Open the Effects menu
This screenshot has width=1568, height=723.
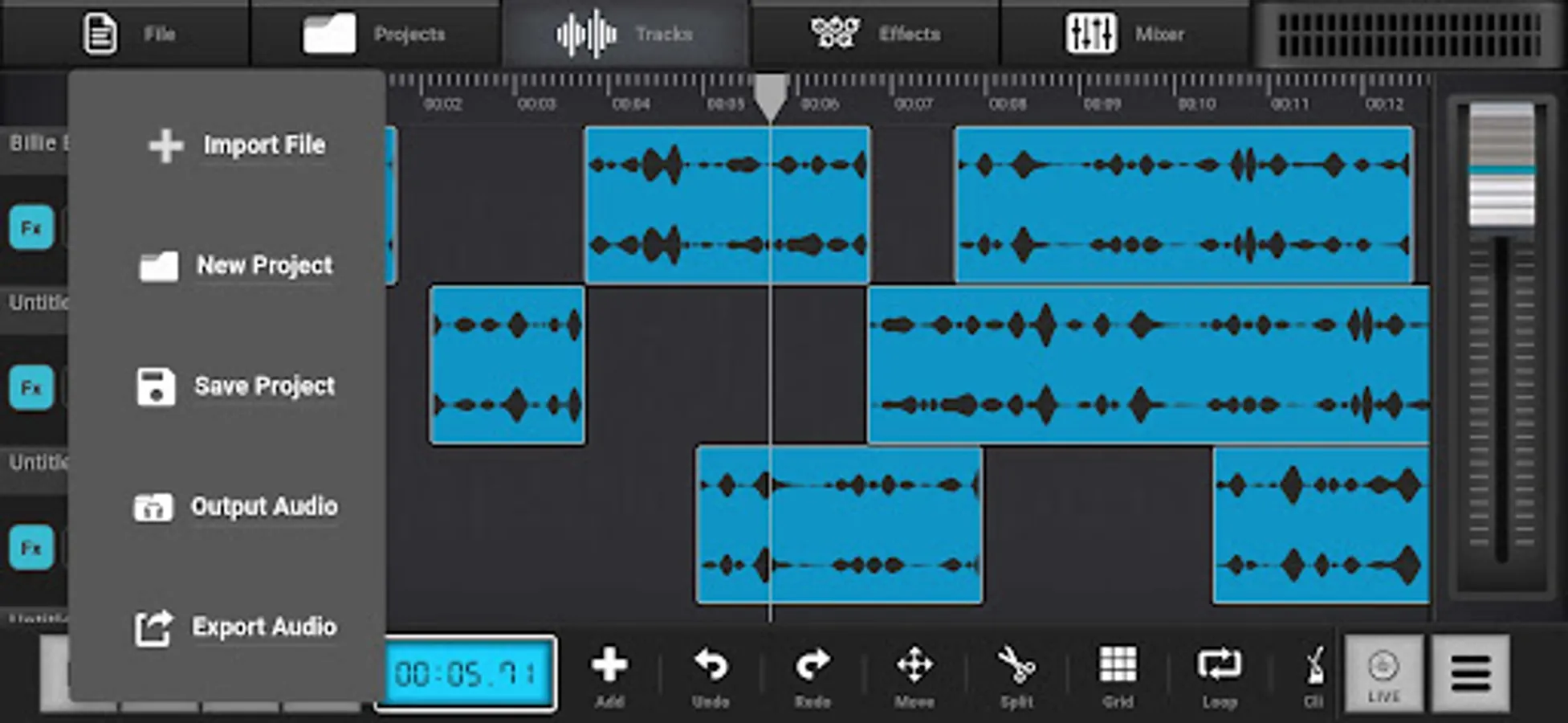point(875,34)
